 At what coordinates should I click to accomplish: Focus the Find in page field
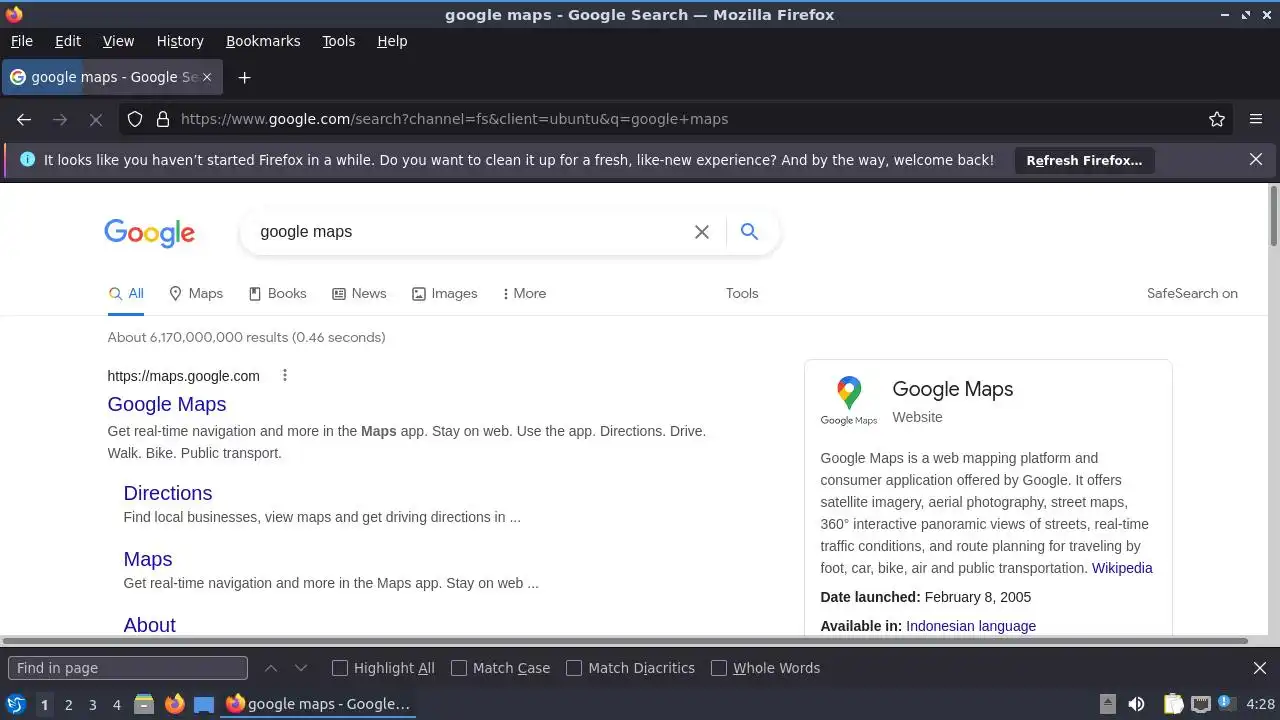(x=128, y=668)
